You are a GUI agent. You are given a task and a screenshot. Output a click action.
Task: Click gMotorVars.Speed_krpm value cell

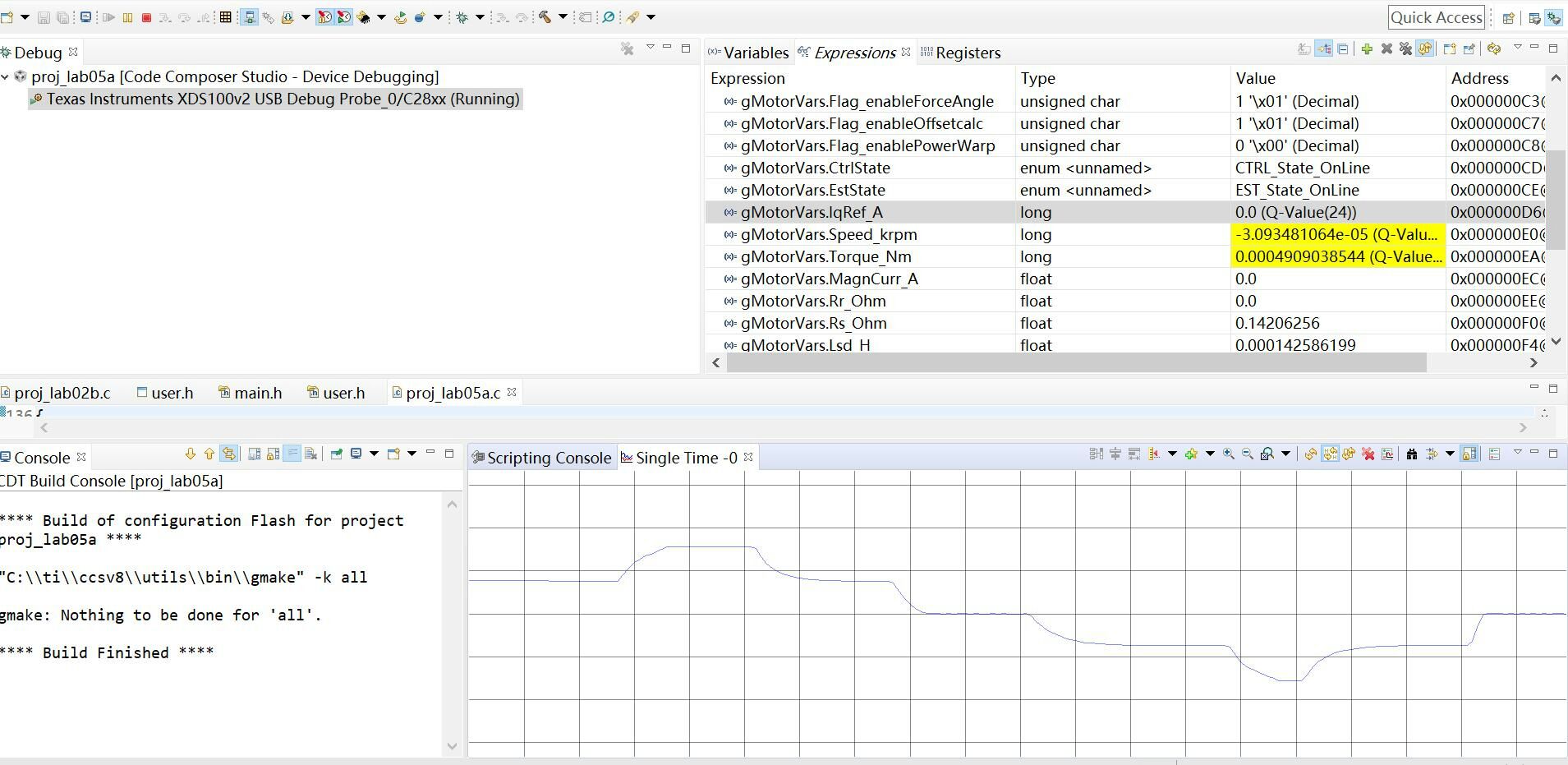click(x=1337, y=234)
